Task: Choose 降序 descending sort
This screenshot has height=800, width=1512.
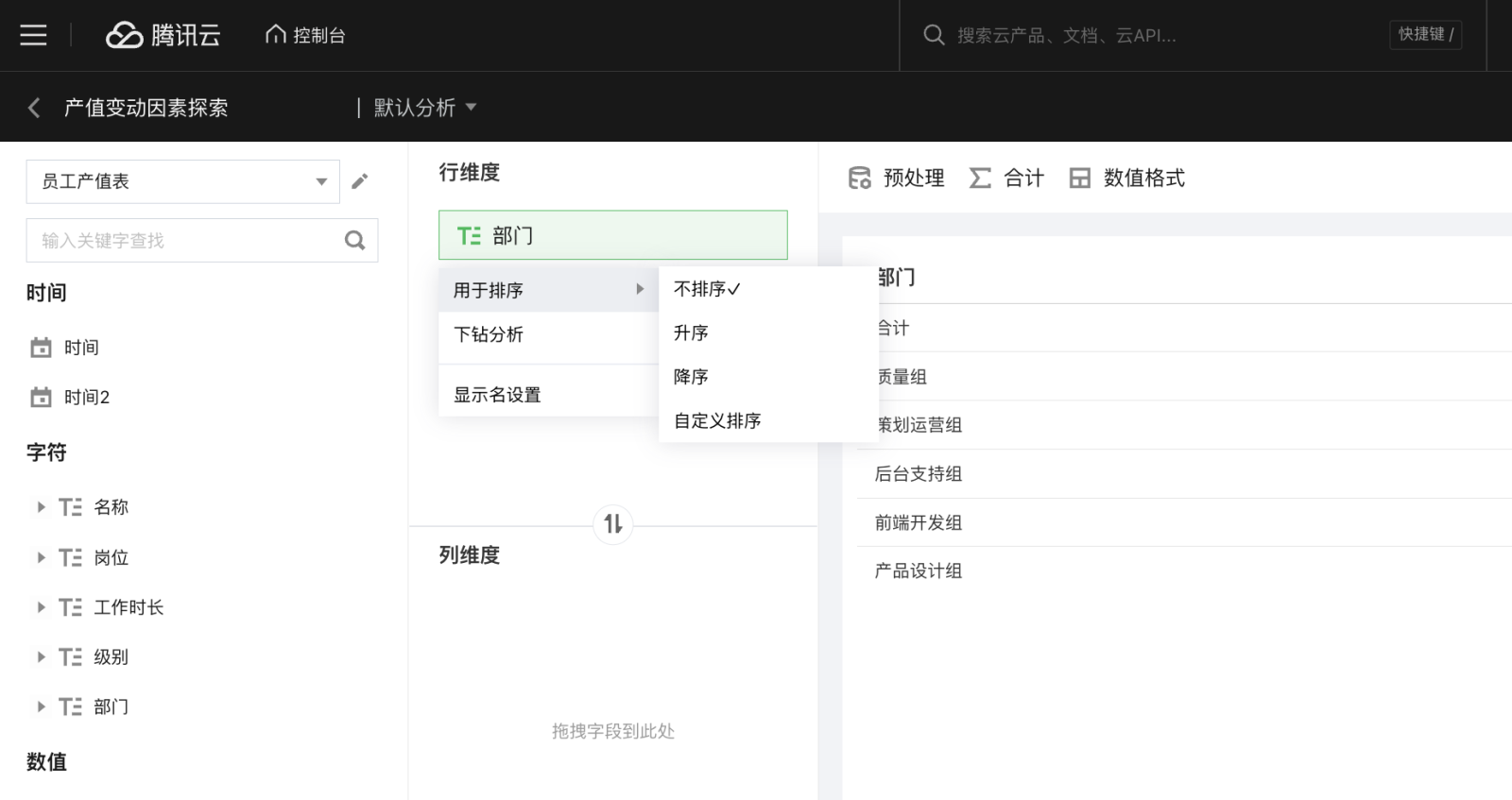Action: point(691,377)
